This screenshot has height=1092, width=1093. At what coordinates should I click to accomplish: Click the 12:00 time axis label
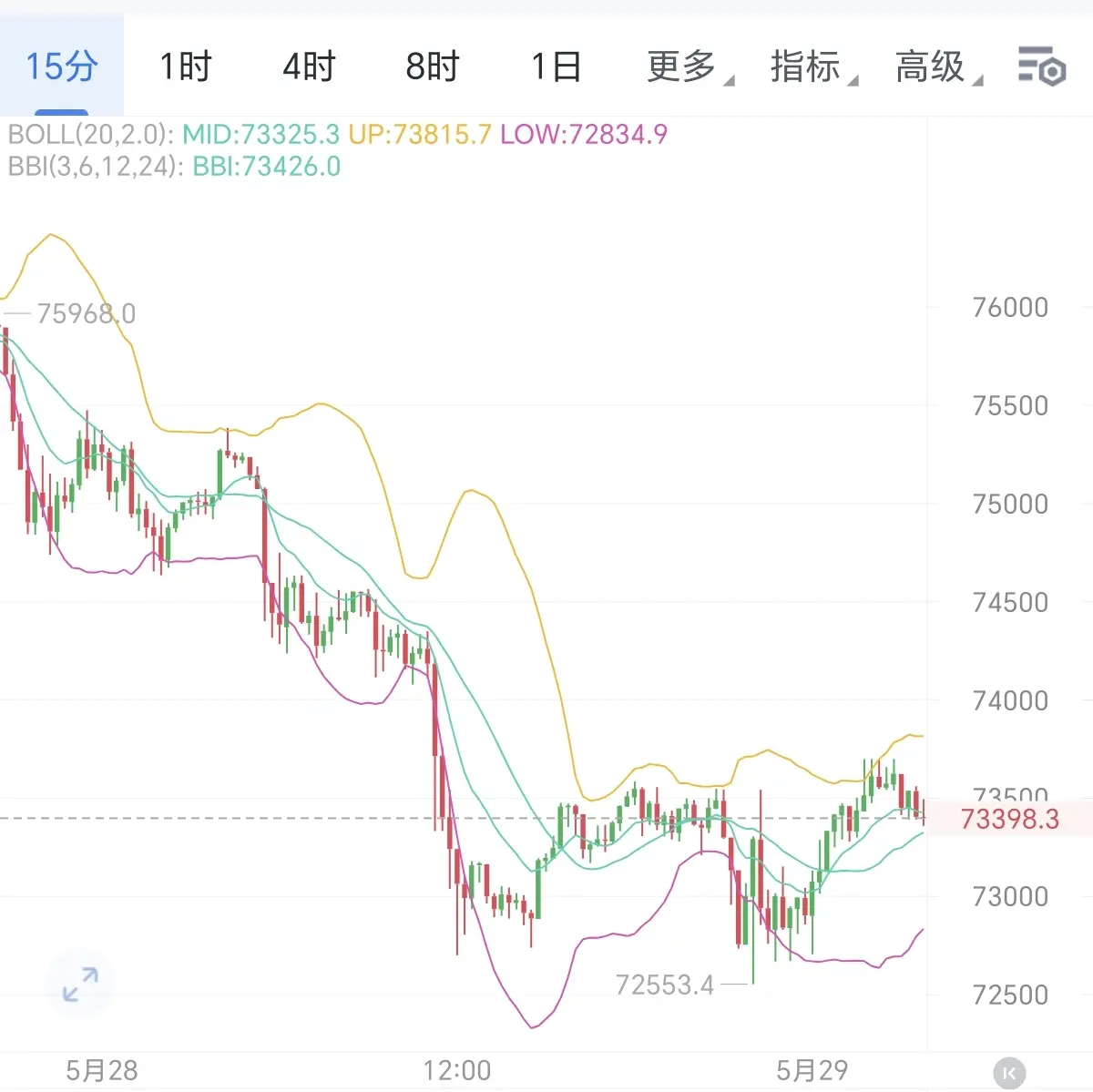(457, 1070)
